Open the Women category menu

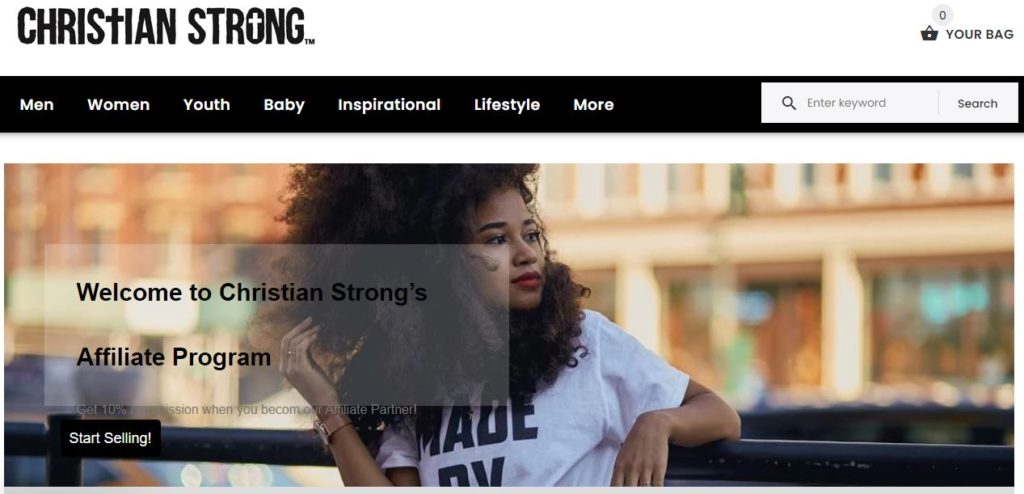[118, 105]
